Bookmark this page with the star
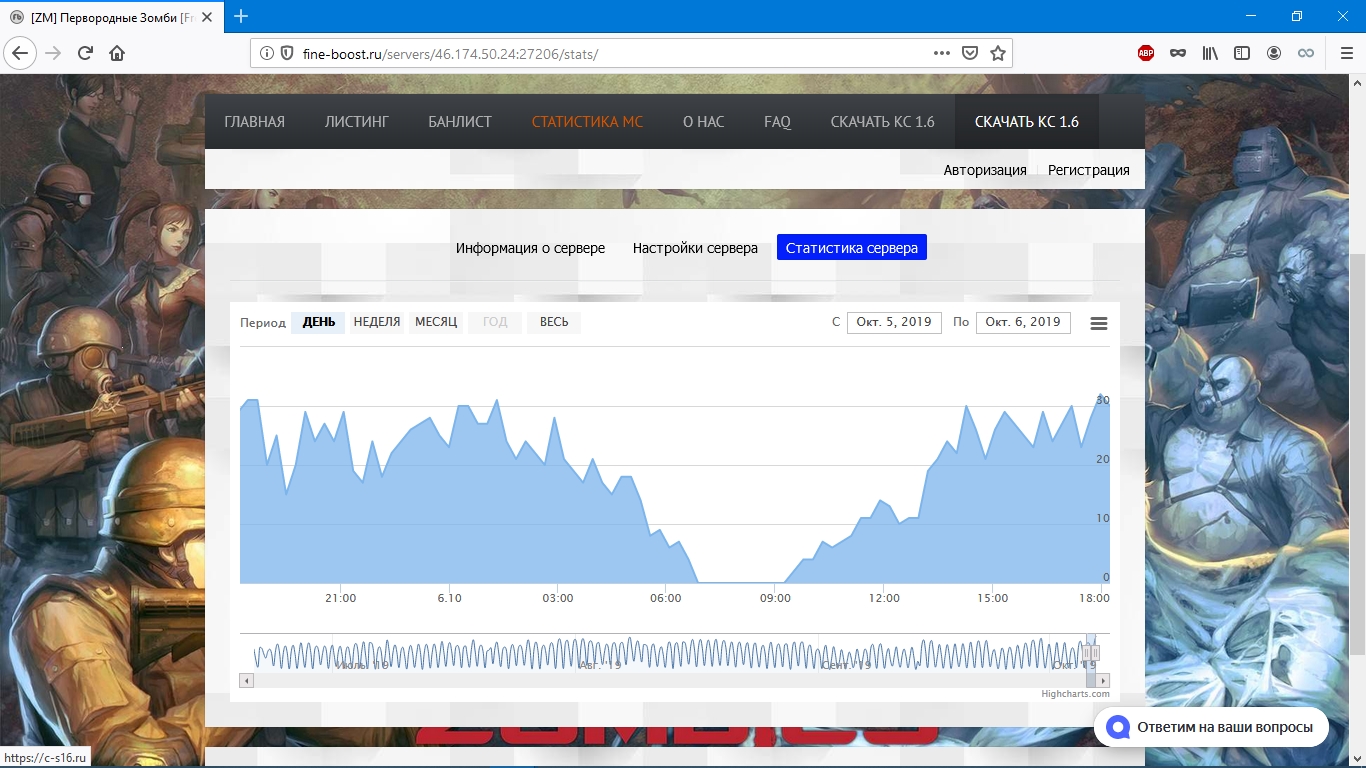This screenshot has width=1366, height=768. [x=998, y=53]
